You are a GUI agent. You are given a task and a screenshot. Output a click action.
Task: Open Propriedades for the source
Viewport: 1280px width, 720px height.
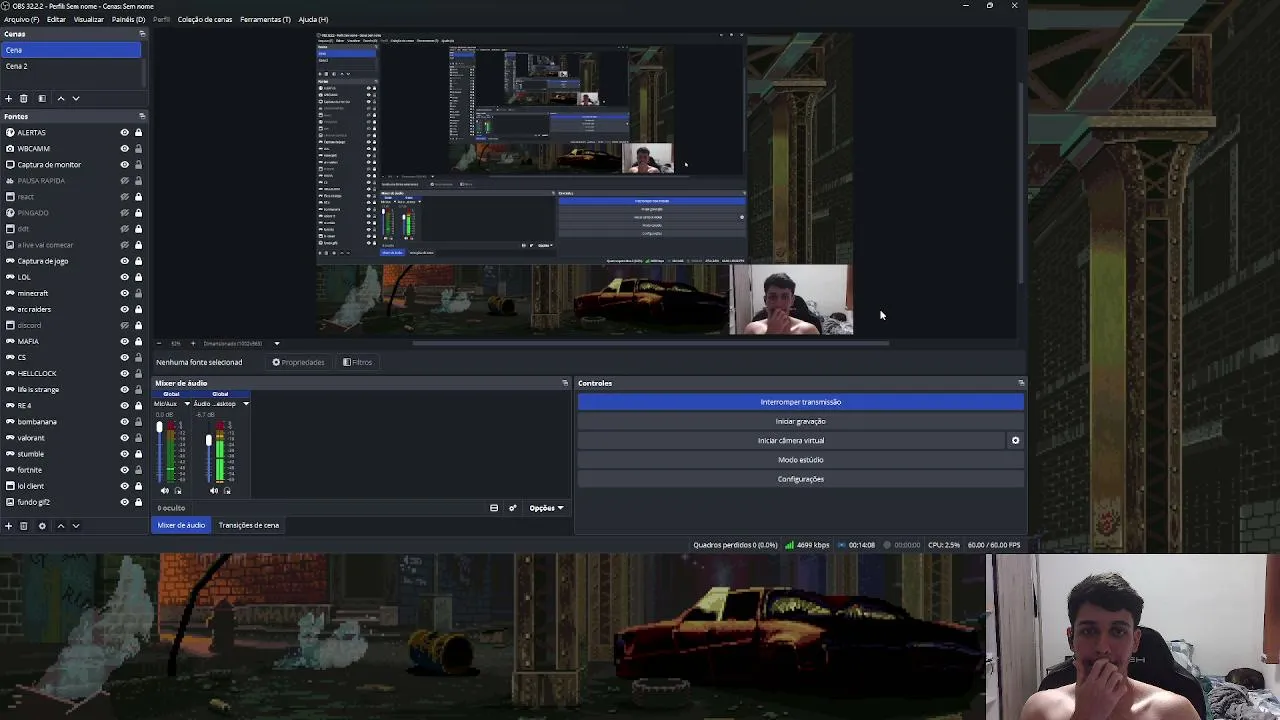click(x=298, y=362)
